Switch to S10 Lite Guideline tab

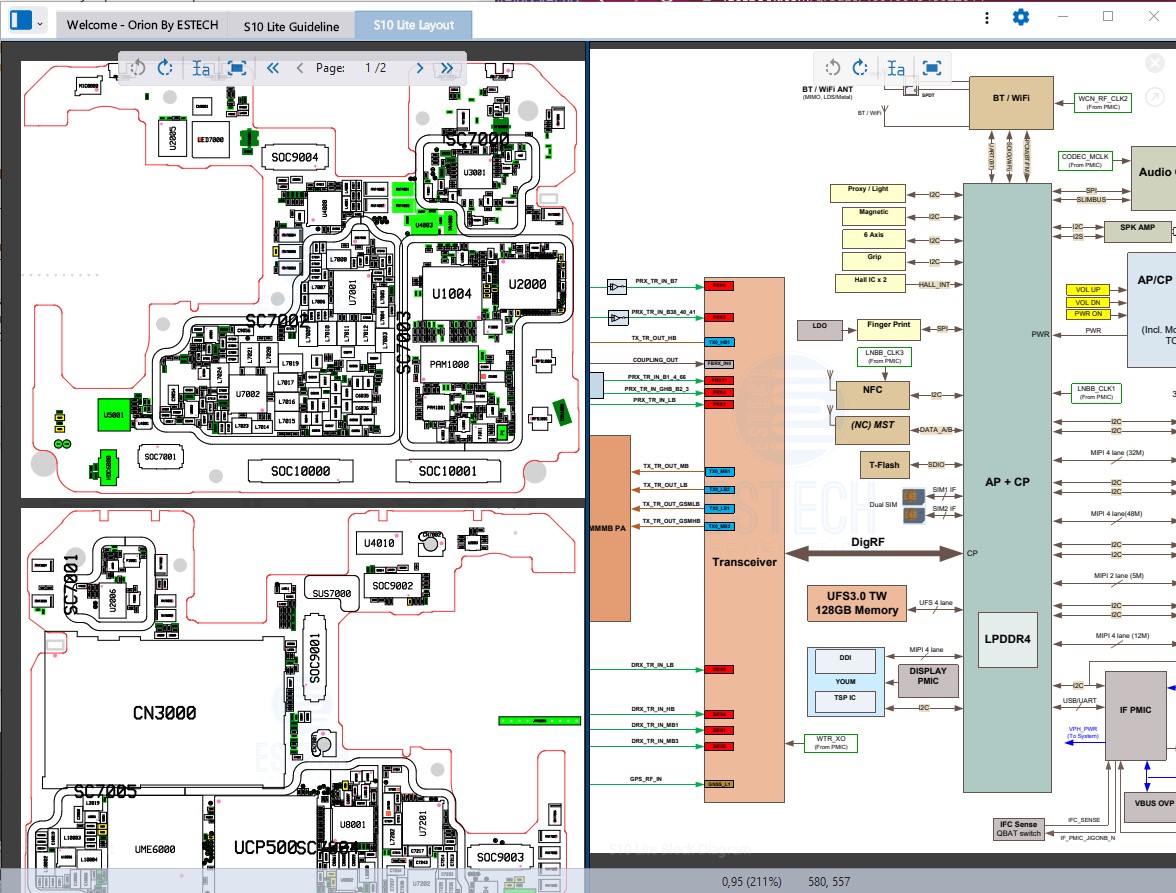pos(291,26)
